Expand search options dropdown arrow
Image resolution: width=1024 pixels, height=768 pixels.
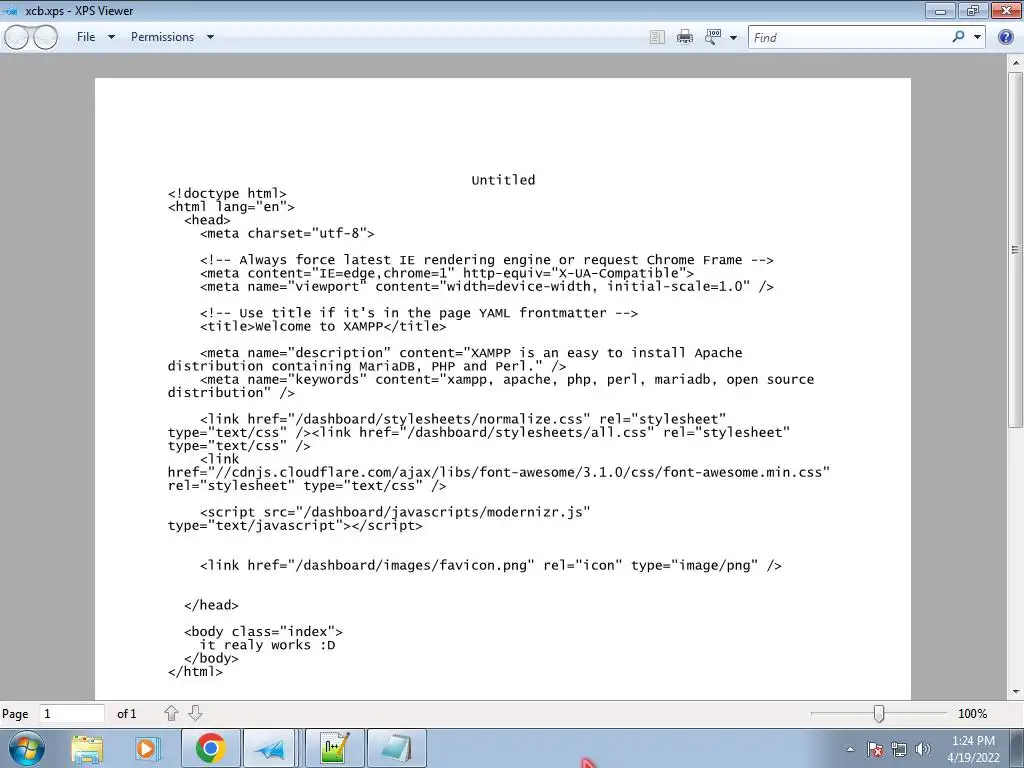[978, 37]
